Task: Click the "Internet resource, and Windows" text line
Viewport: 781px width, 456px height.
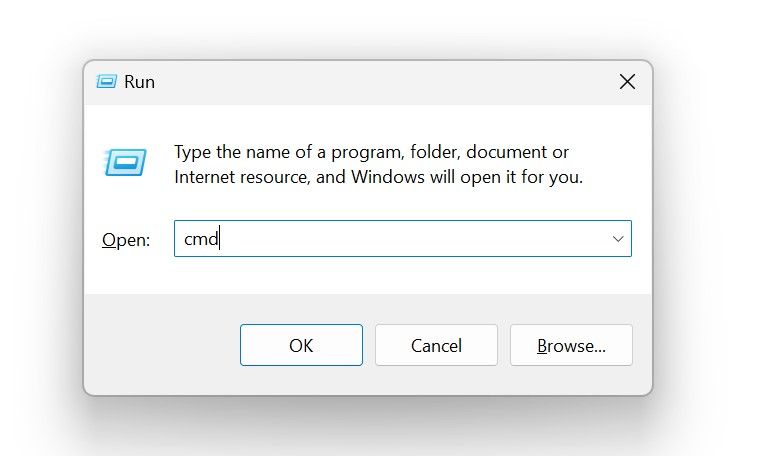Action: 378,178
